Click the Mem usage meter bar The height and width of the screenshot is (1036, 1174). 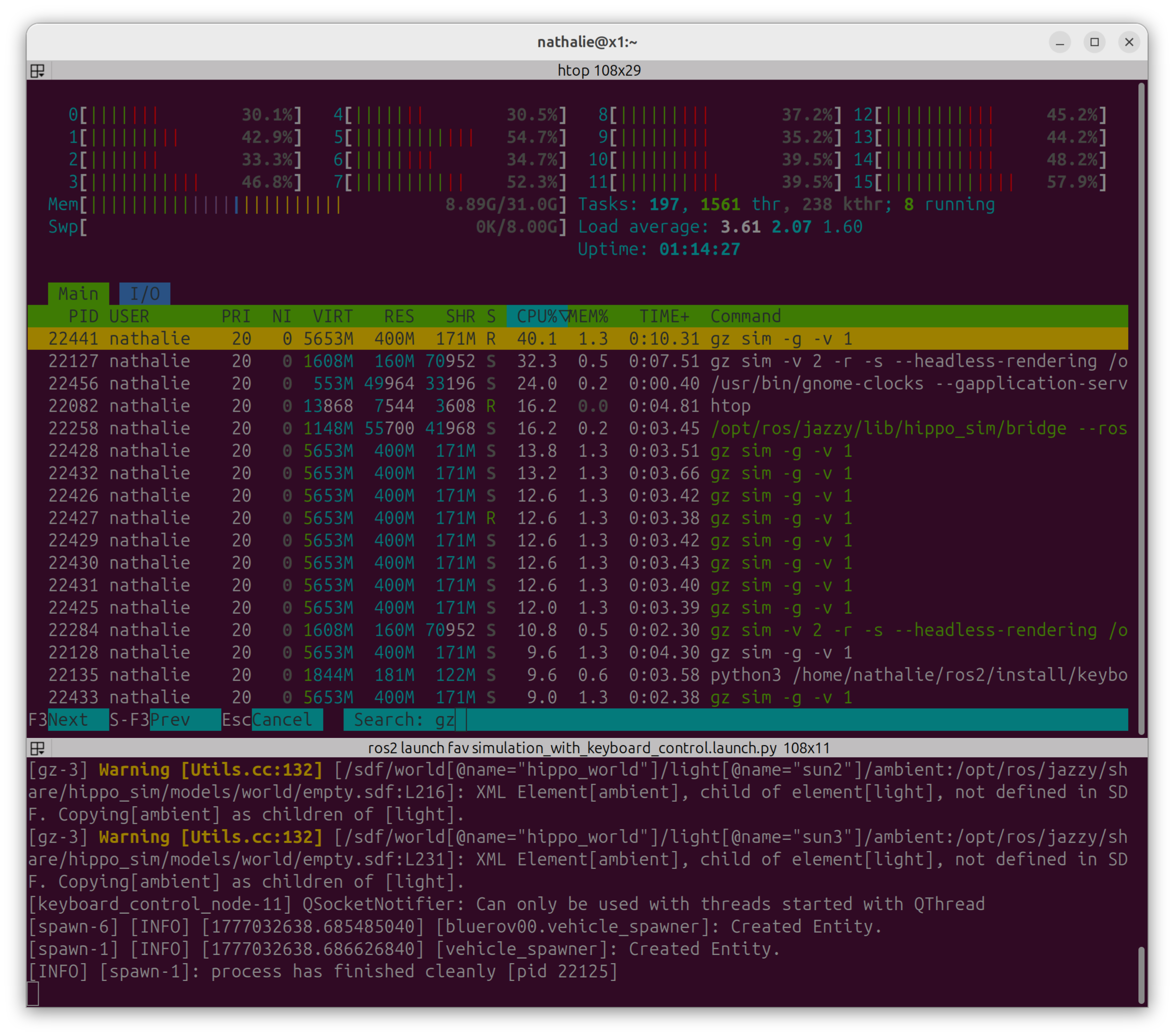(x=308, y=204)
